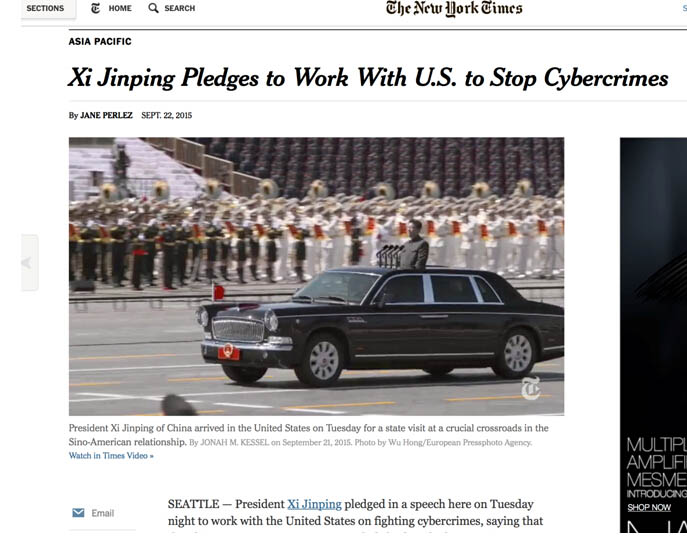Open the Search label in header
This screenshot has width=687, height=536.
click(180, 8)
